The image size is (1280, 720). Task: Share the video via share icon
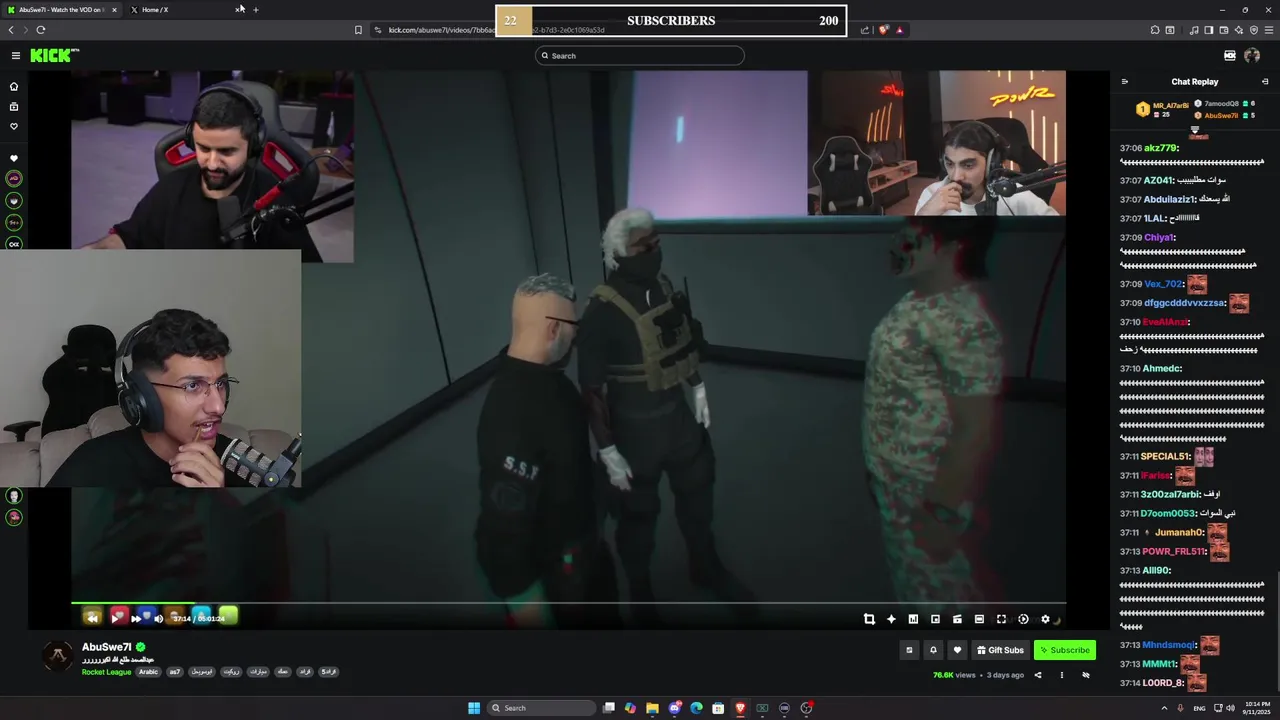pos(1037,675)
